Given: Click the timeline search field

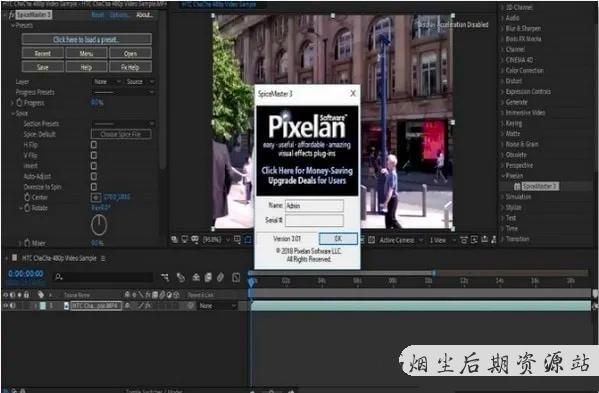Looking at the screenshot, I should (103, 277).
